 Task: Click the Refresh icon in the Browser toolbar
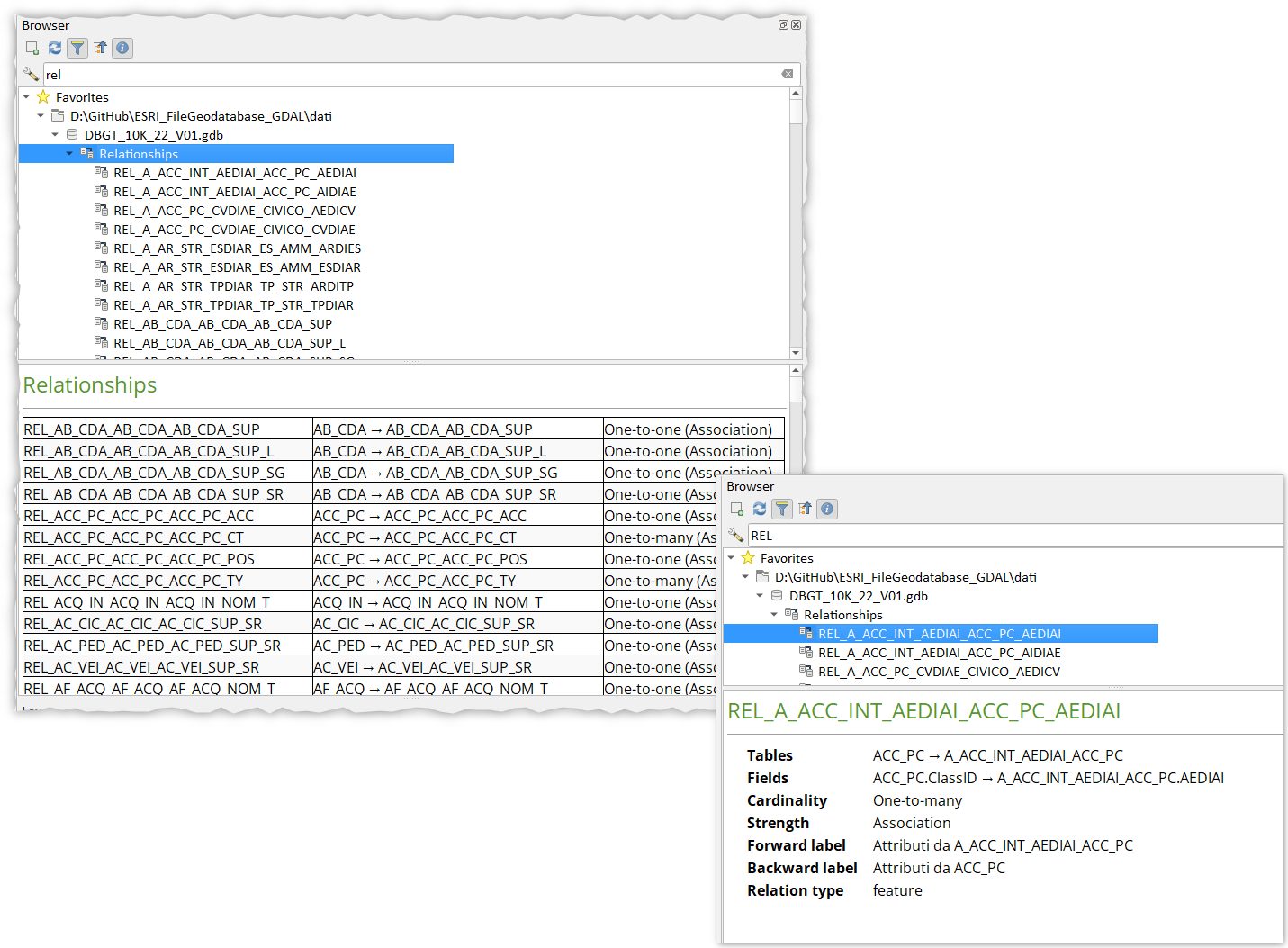pyautogui.click(x=54, y=48)
